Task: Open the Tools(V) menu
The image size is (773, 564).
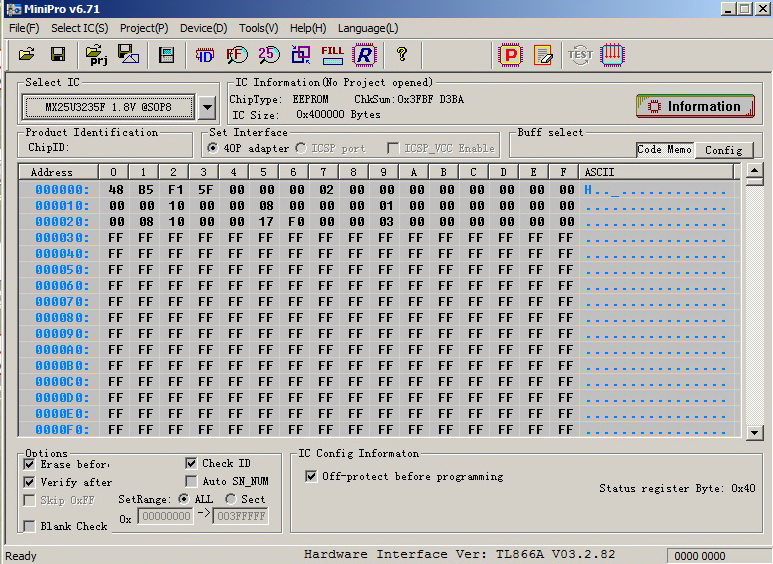Action: (x=258, y=28)
